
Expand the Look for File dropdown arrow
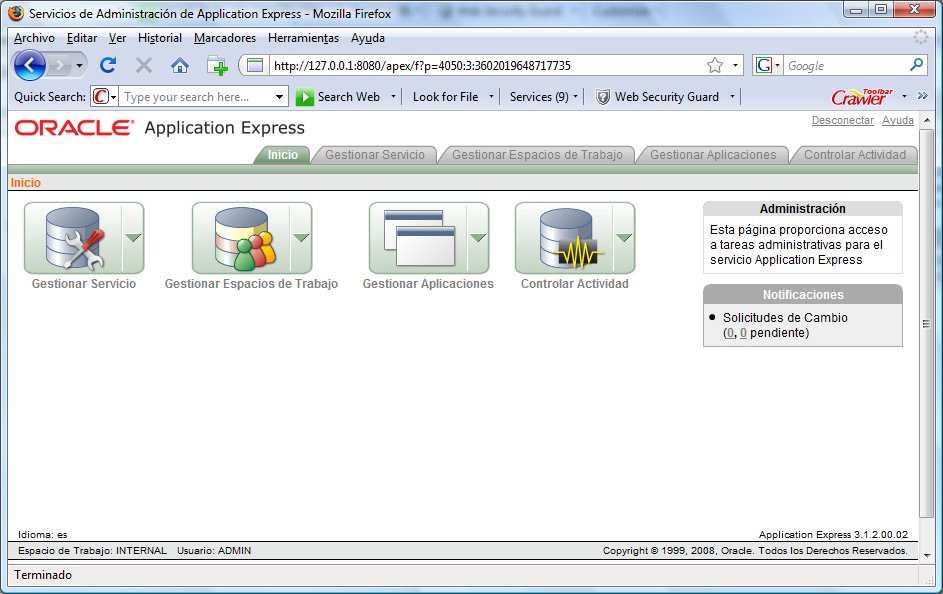pos(491,97)
